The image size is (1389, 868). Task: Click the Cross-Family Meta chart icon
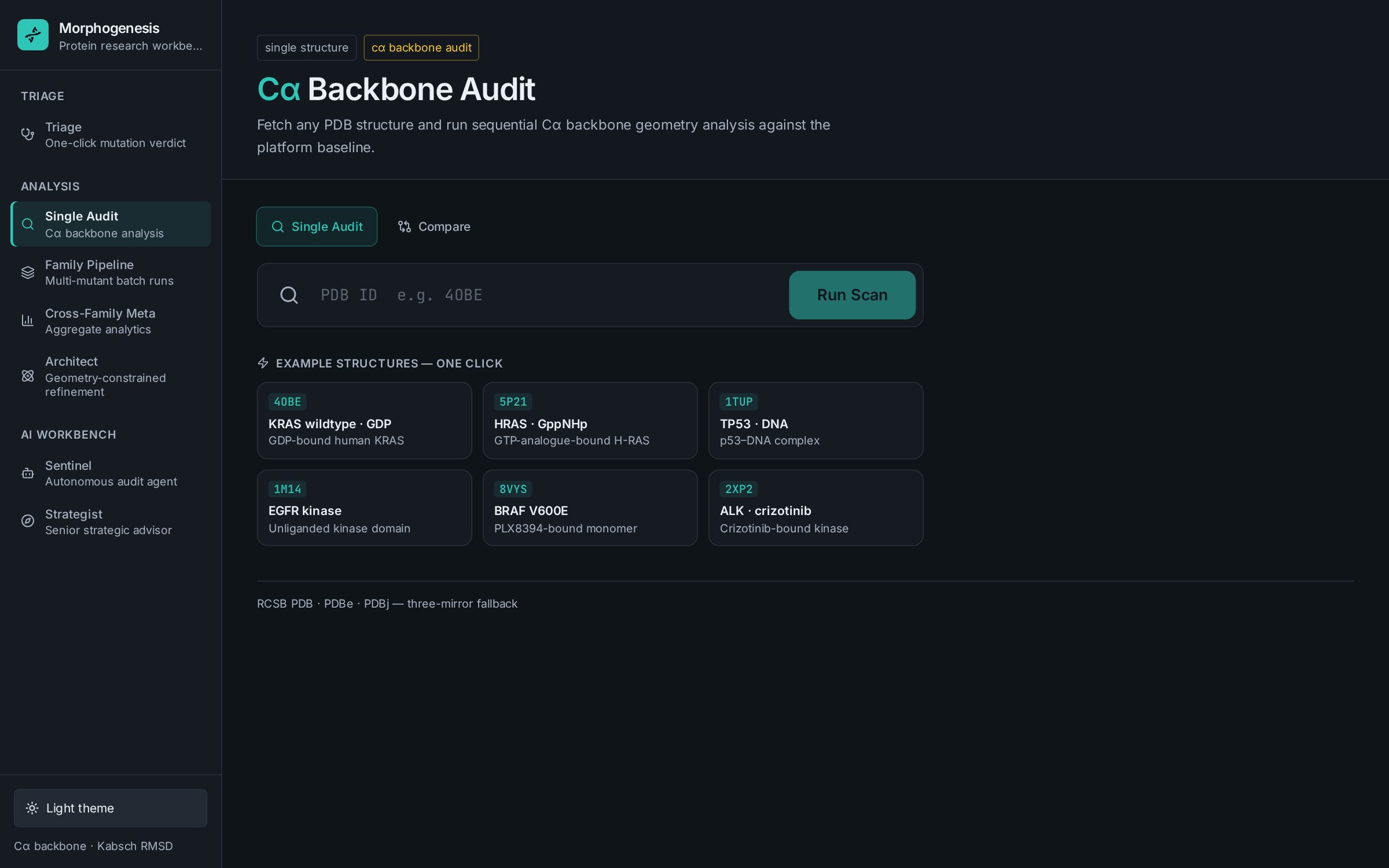pyautogui.click(x=27, y=321)
